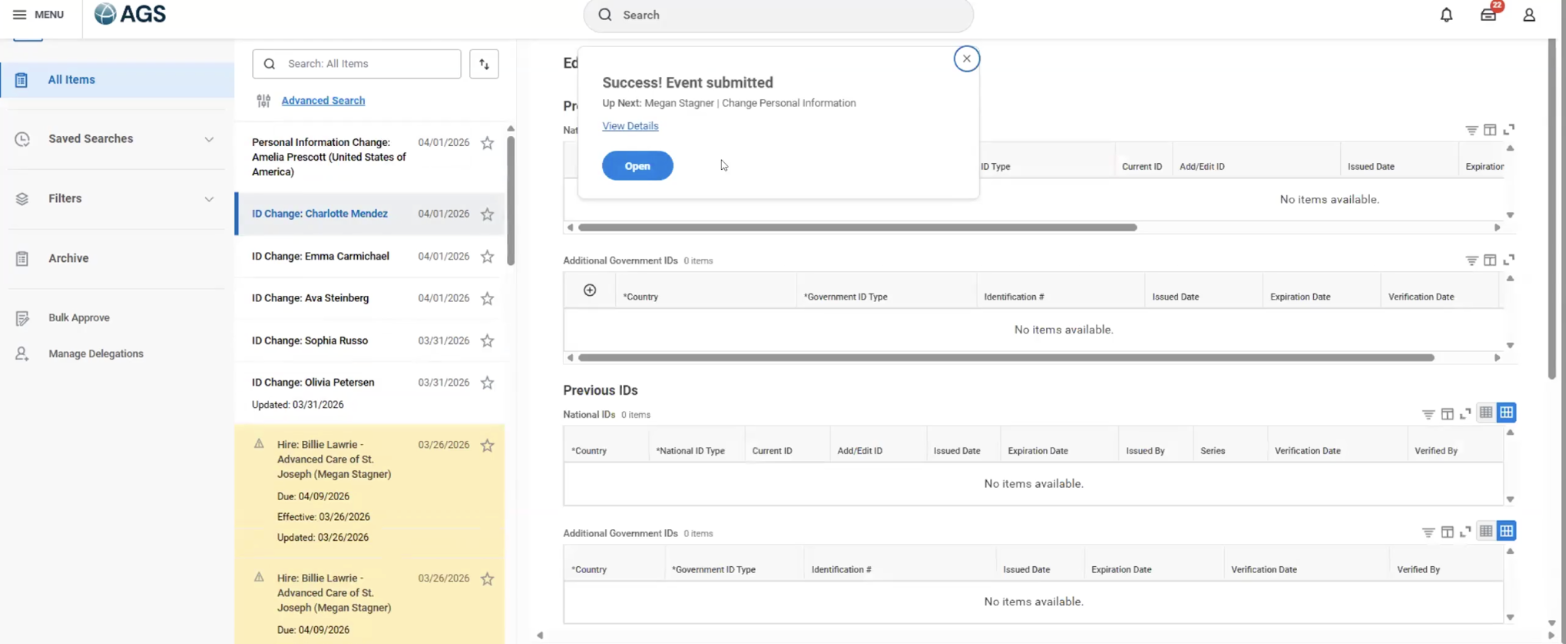The width and height of the screenshot is (1566, 644).
Task: Star the ID Change: Ava Steinberg item
Action: (x=487, y=299)
